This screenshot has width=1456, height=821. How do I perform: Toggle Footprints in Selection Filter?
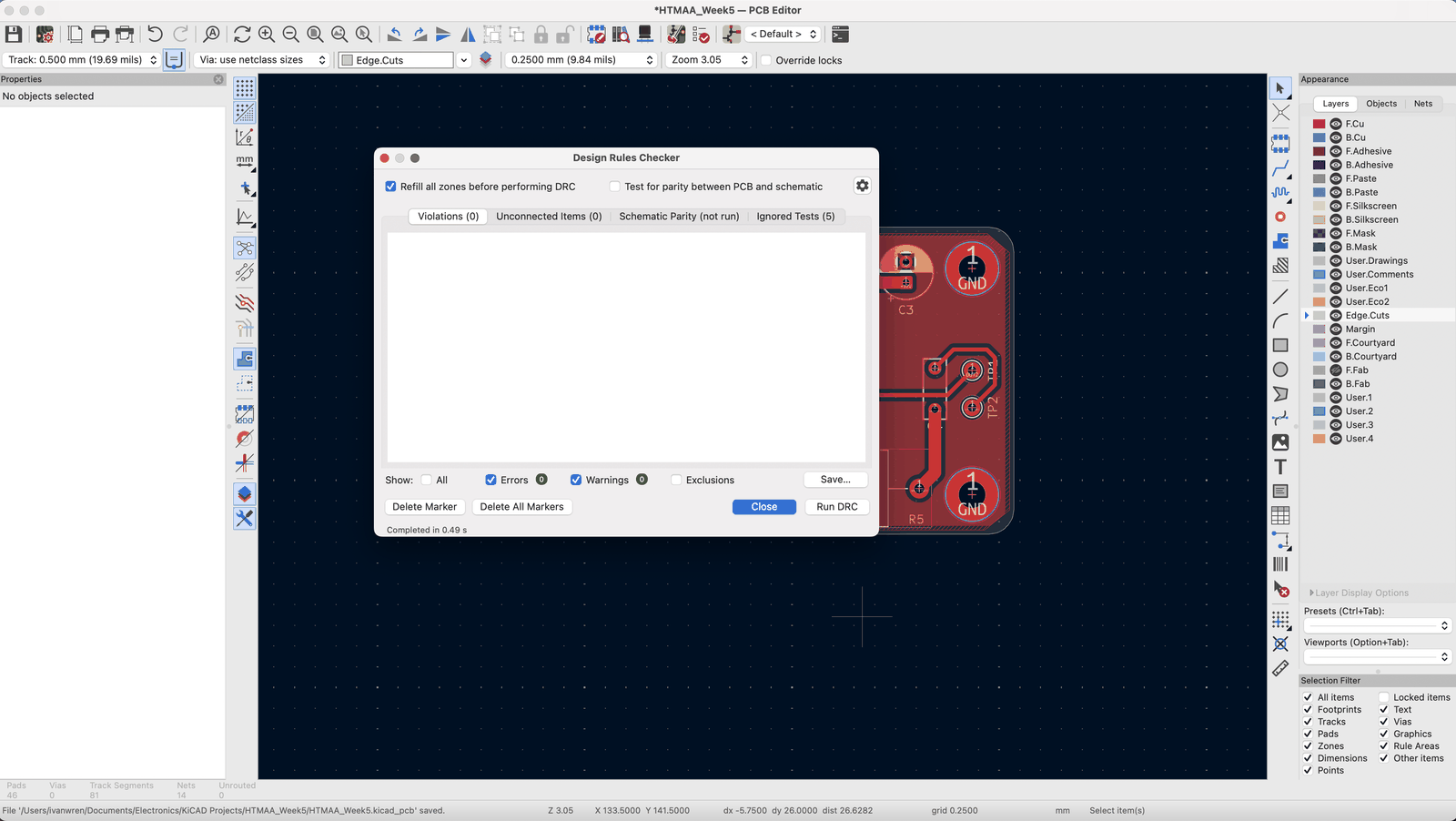click(x=1308, y=710)
